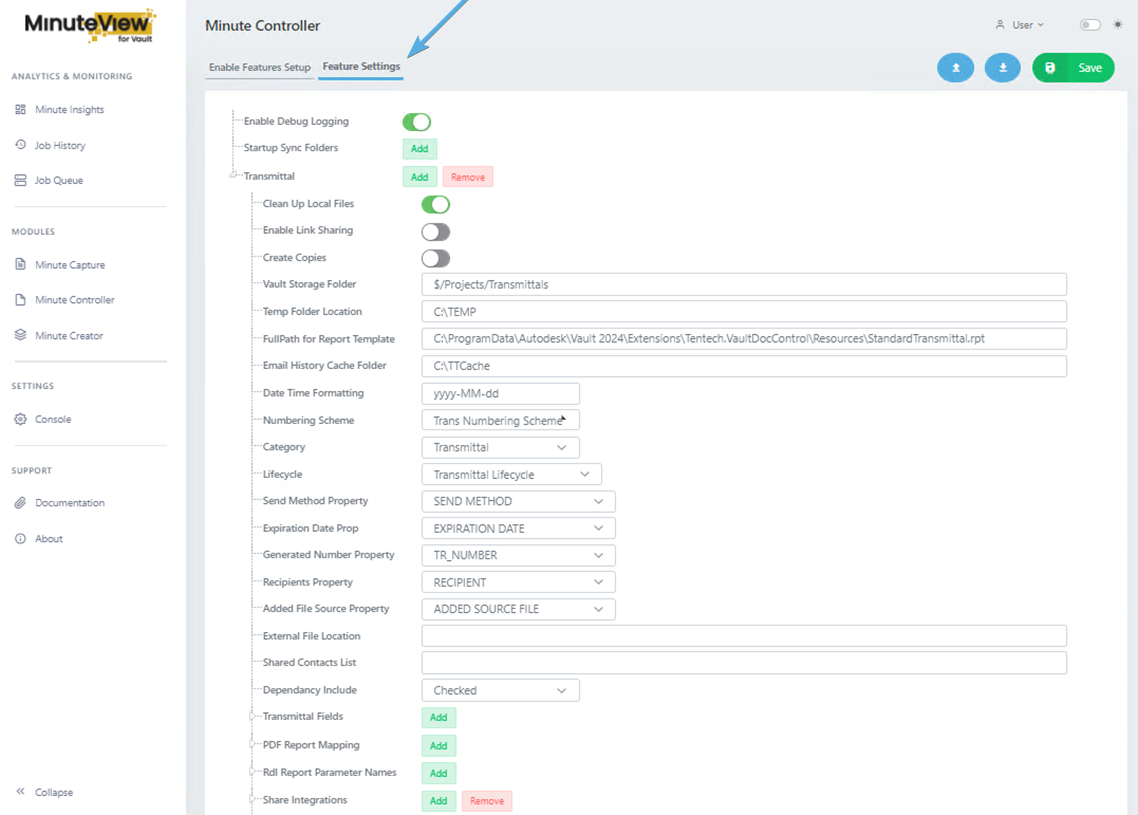Click the blue download arrow button
This screenshot has height=815, width=1138.
(1002, 68)
